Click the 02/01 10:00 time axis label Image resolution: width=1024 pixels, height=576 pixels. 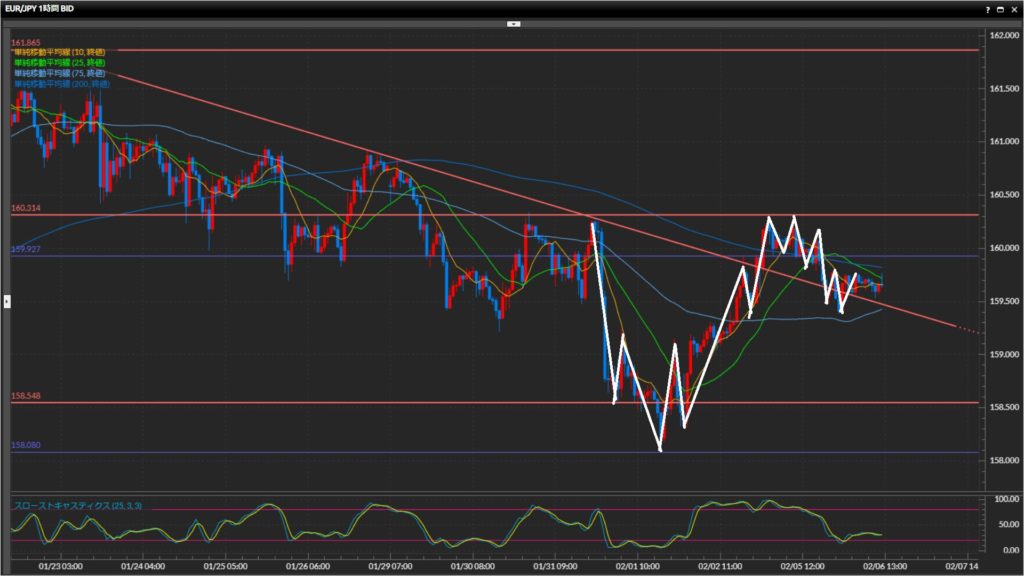coord(636,565)
